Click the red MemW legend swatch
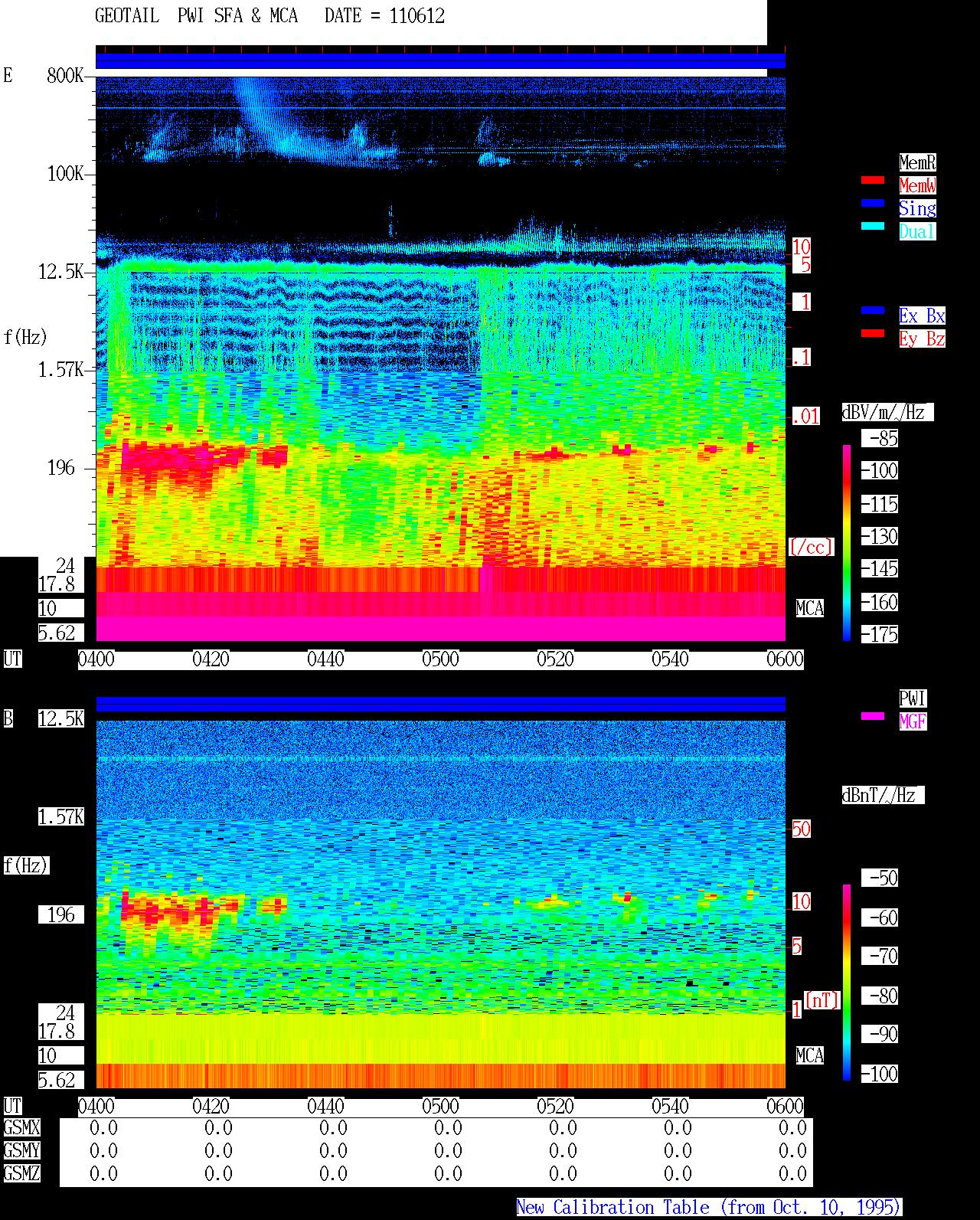Screen dimensions: 980x1220 click(x=873, y=180)
